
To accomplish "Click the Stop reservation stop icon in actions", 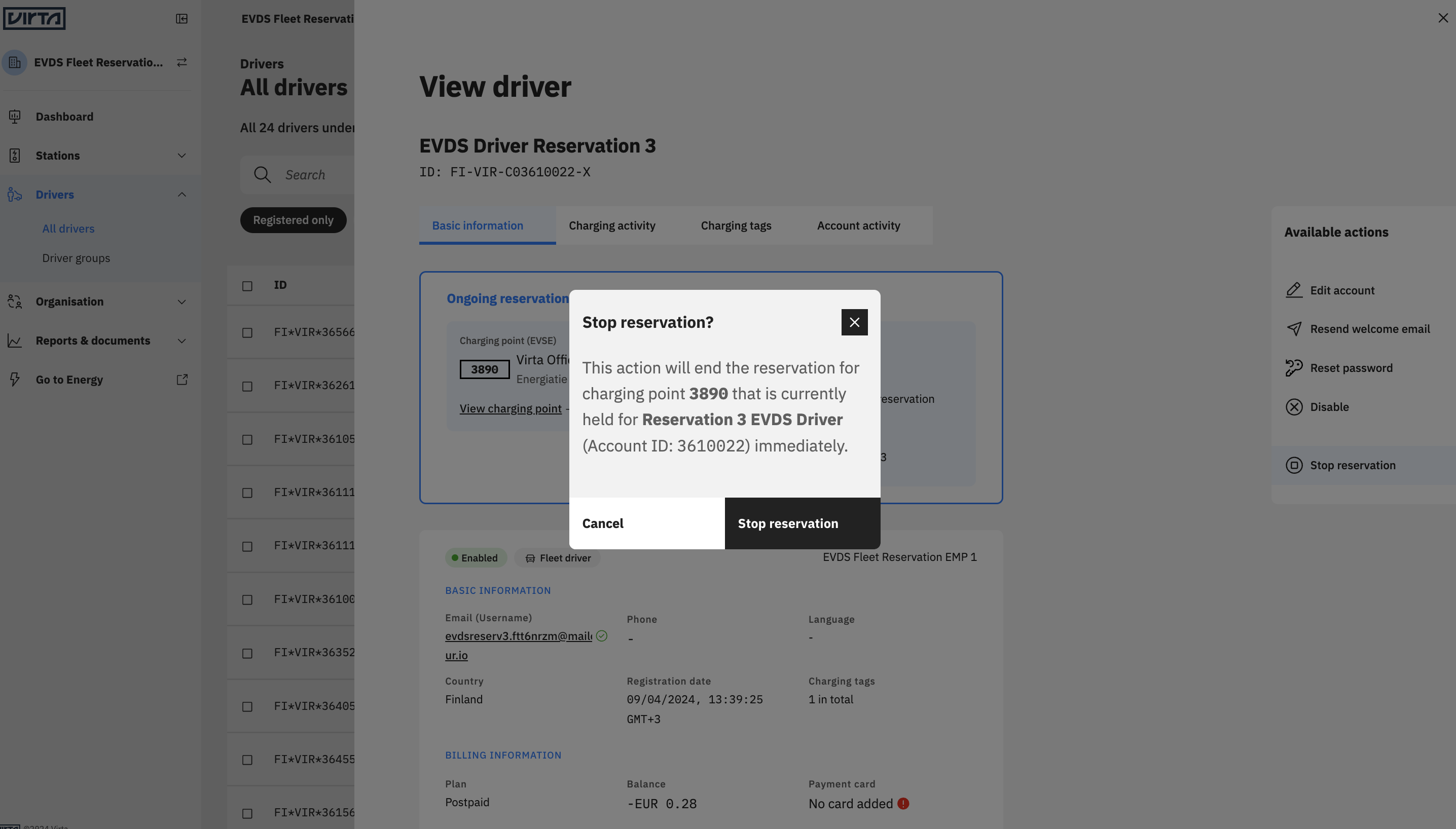I will (x=1294, y=465).
